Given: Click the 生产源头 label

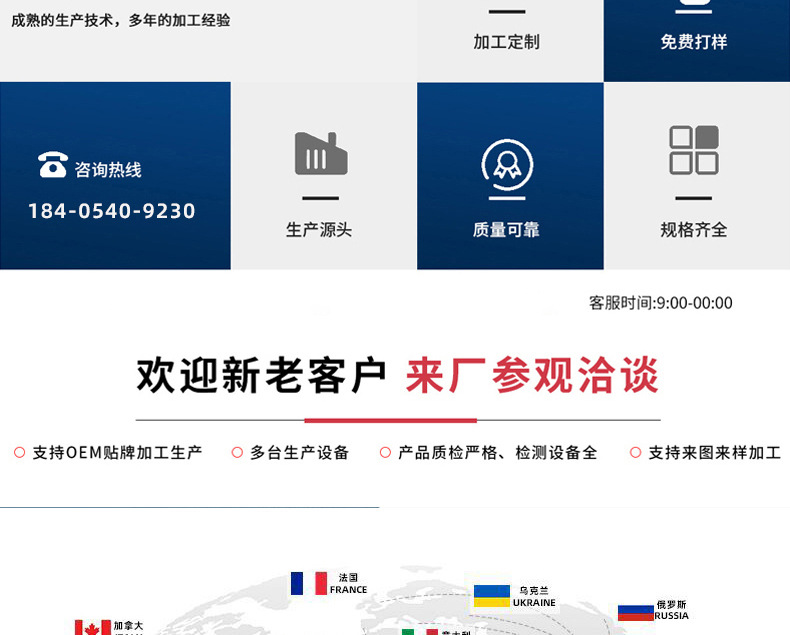Looking at the screenshot, I should click(319, 230).
